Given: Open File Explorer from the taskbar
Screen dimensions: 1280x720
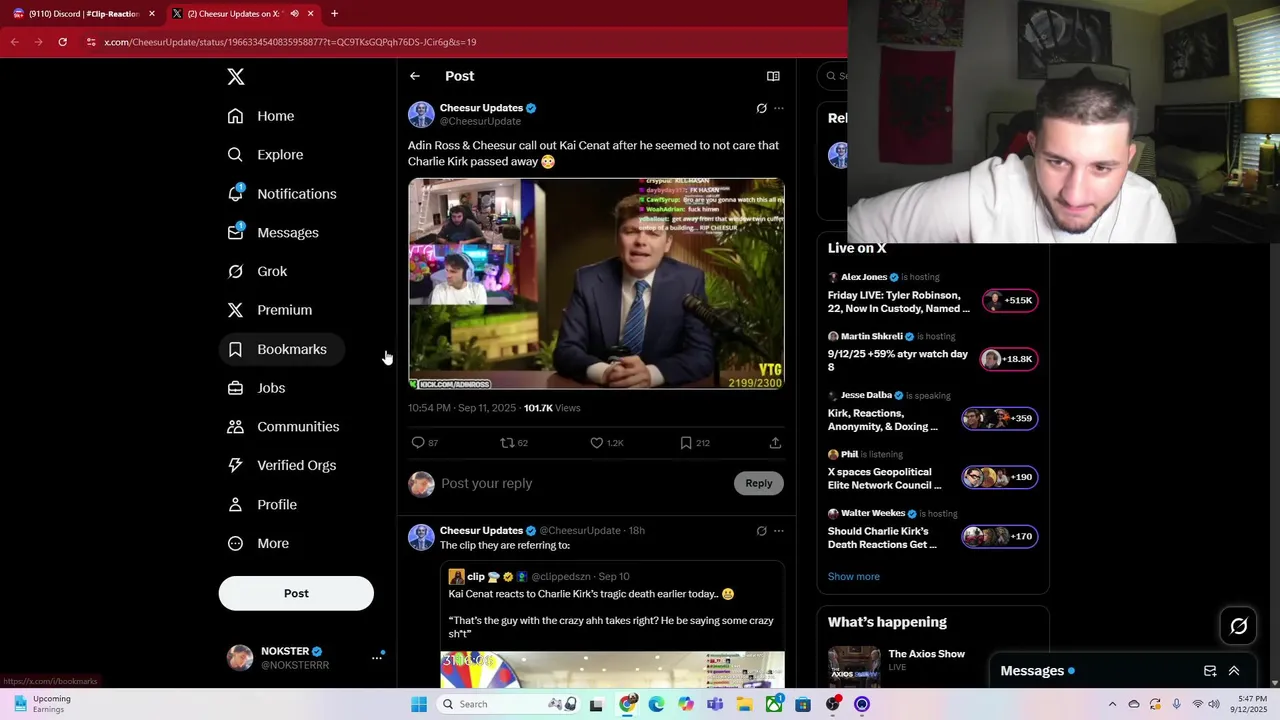Looking at the screenshot, I should [745, 704].
